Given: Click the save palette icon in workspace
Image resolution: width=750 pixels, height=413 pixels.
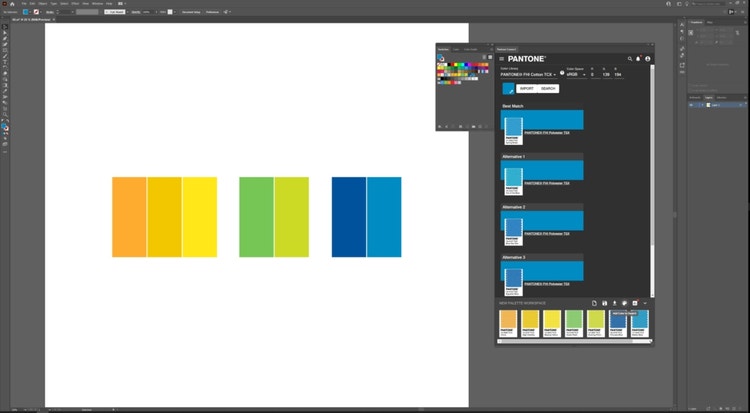Looking at the screenshot, I should click(x=605, y=303).
